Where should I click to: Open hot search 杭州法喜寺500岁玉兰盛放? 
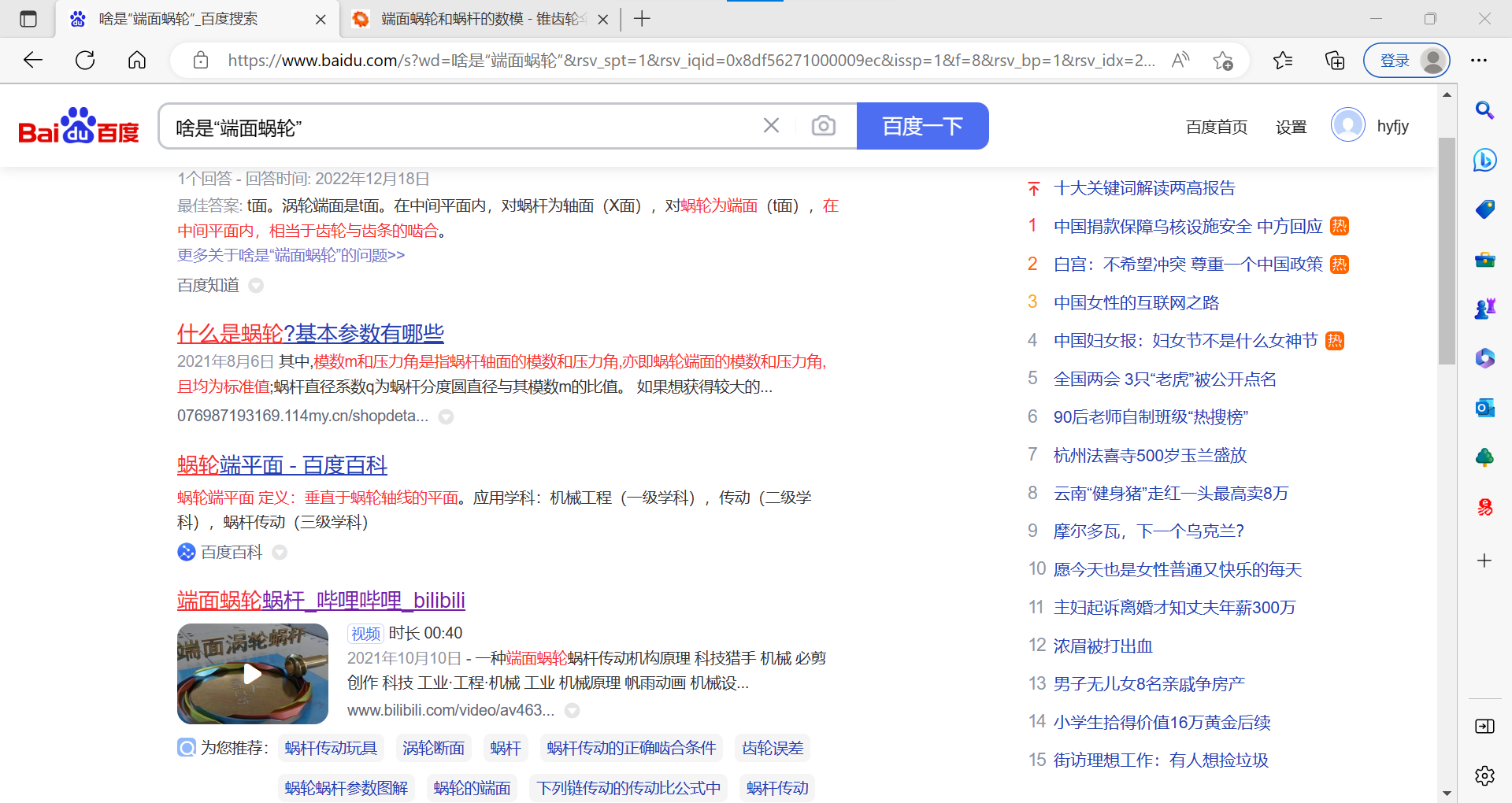pyautogui.click(x=1150, y=455)
